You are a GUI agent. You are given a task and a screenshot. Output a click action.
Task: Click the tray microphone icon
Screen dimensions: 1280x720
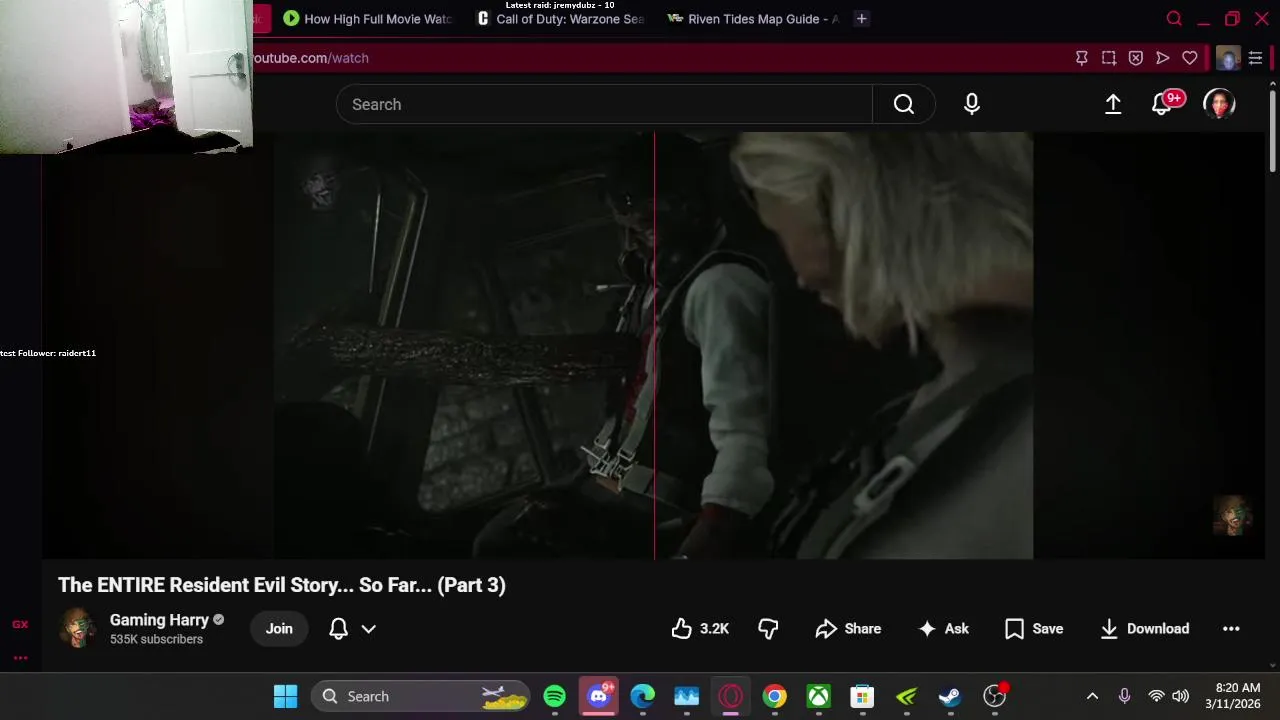[1124, 696]
